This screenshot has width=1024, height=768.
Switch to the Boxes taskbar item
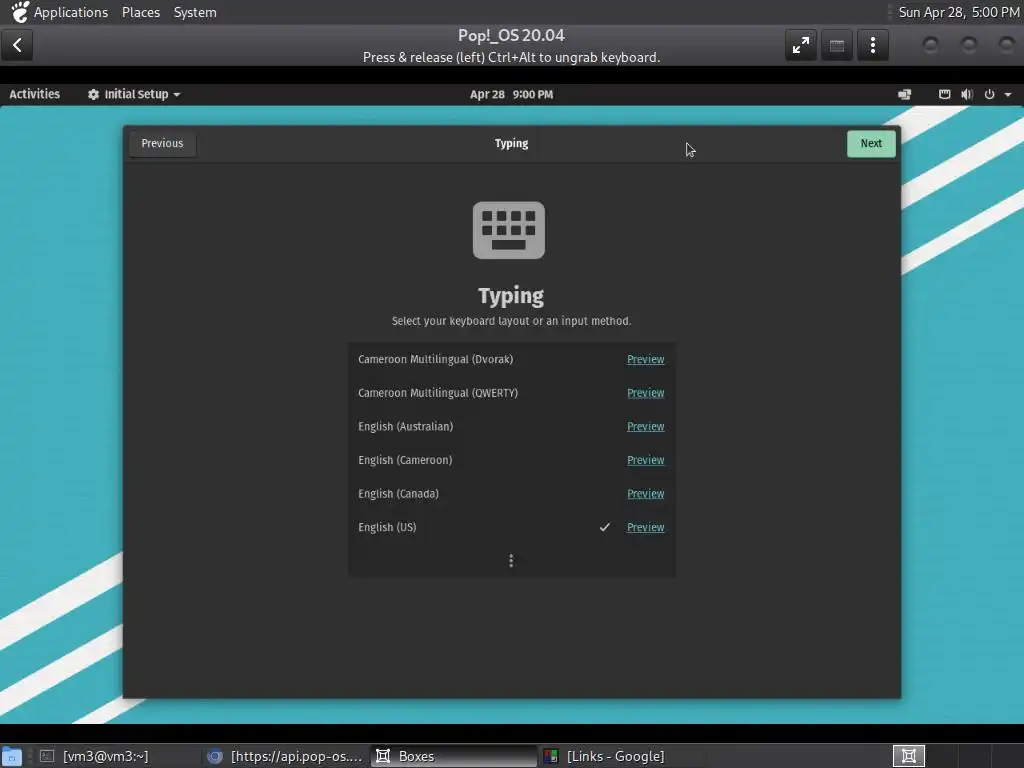[x=453, y=756]
